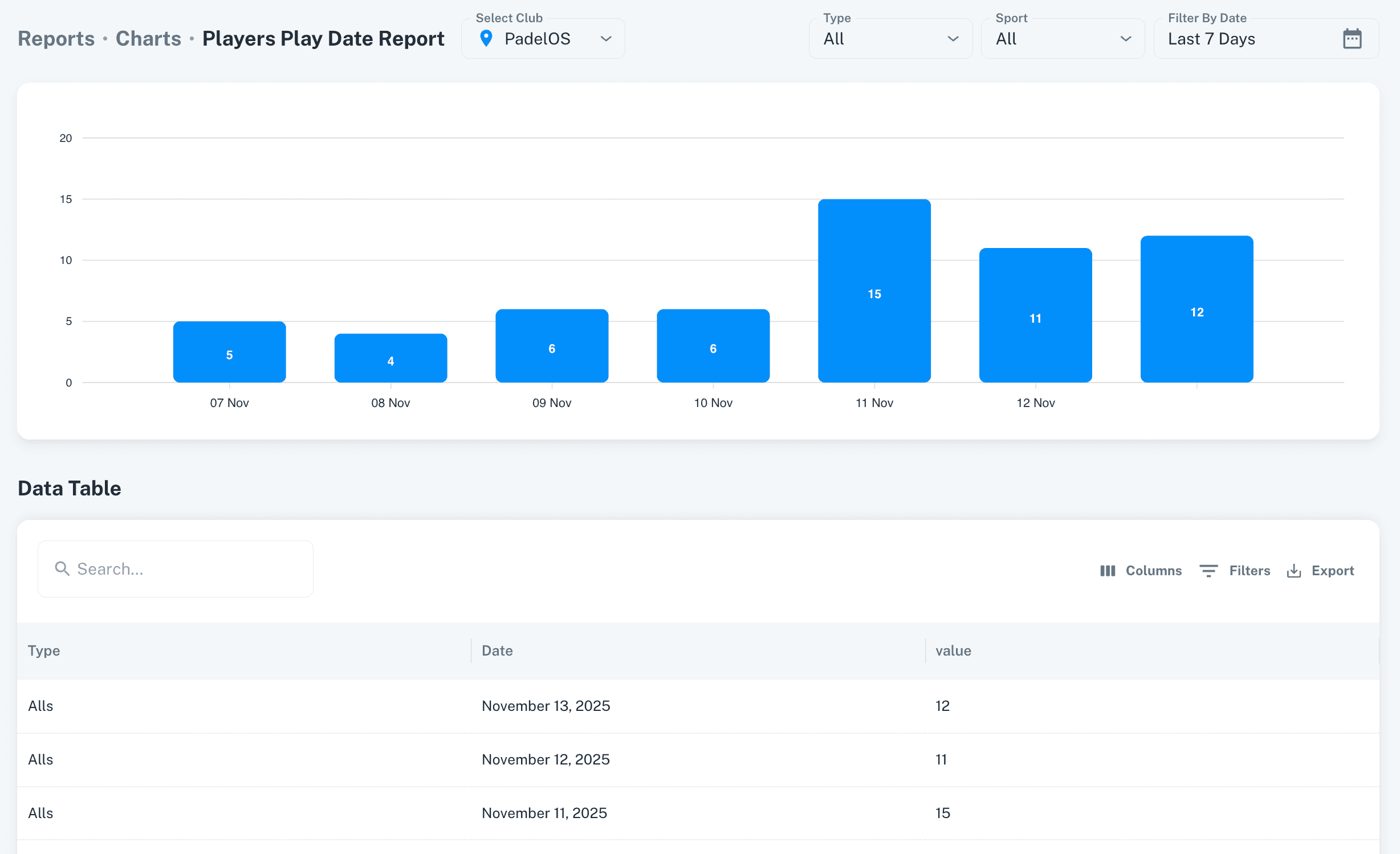Viewport: 1400px width, 854px height.
Task: Sort by the value column header
Action: coord(953,650)
